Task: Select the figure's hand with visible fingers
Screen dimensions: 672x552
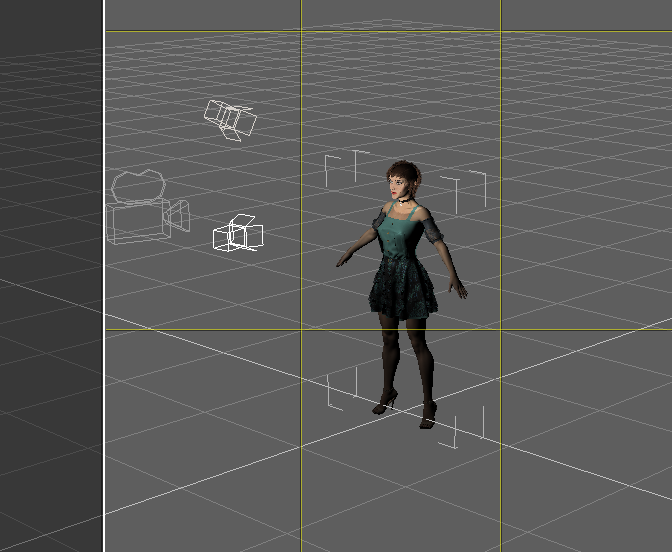Action: click(x=459, y=288)
